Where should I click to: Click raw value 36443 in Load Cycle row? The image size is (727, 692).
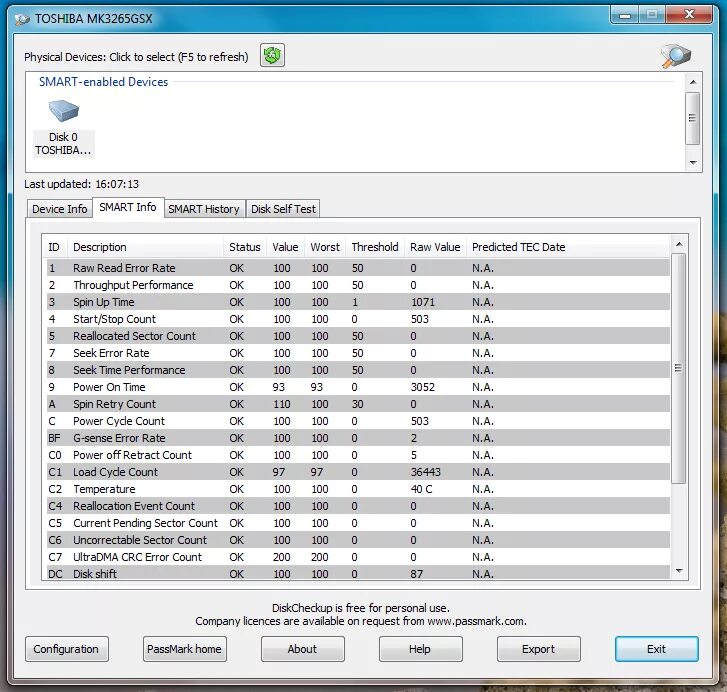426,472
